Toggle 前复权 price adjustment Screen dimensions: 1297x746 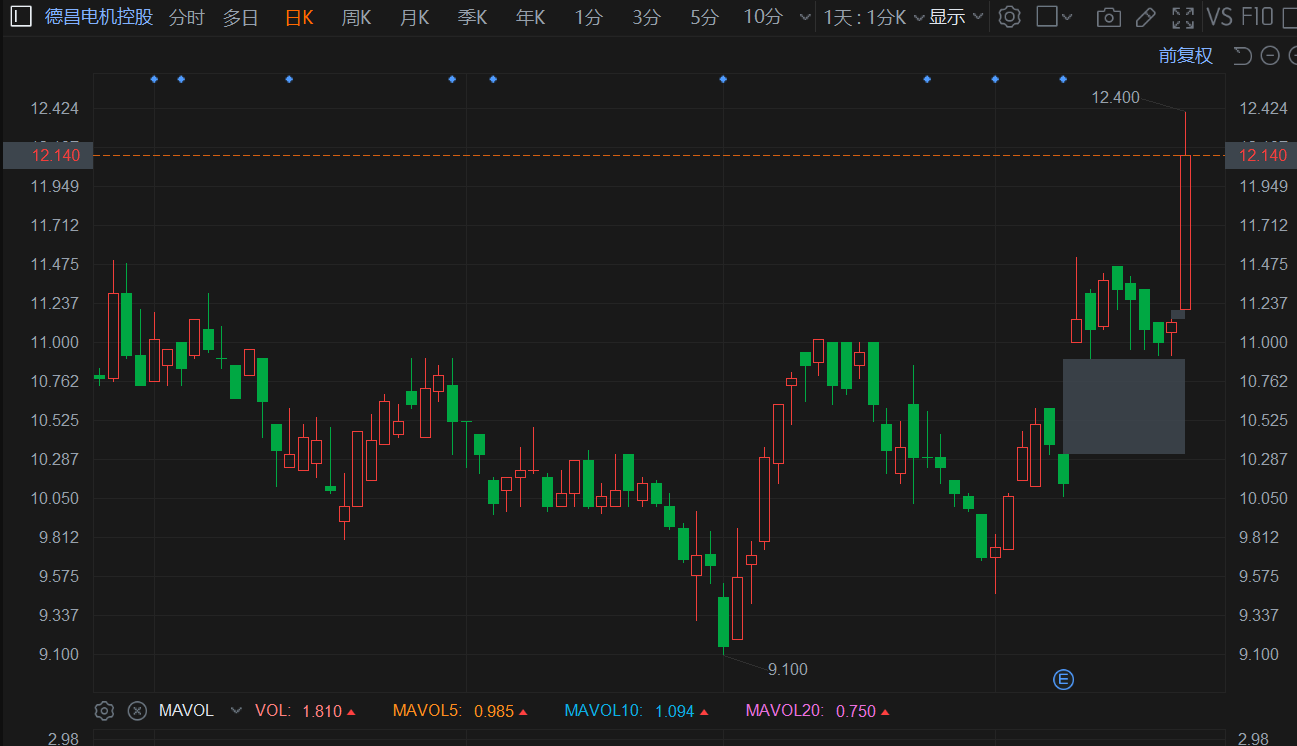point(1186,56)
